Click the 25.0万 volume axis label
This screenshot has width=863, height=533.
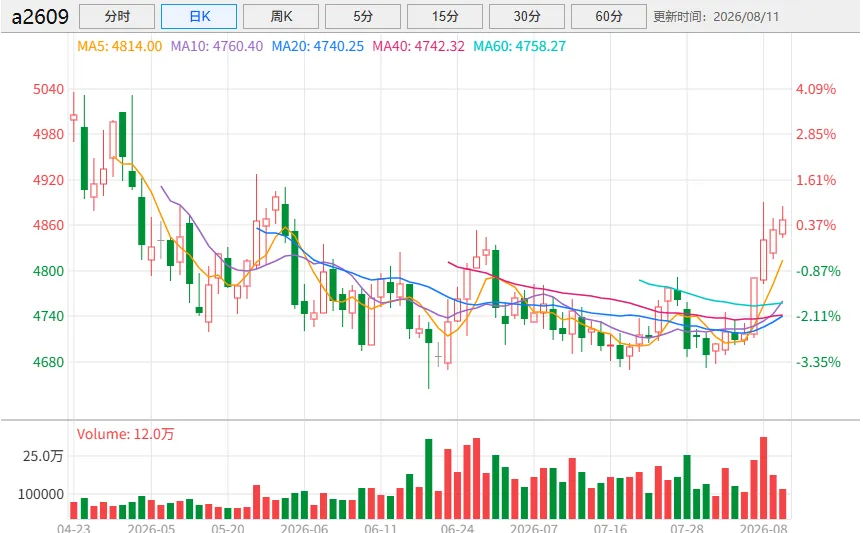pos(43,456)
